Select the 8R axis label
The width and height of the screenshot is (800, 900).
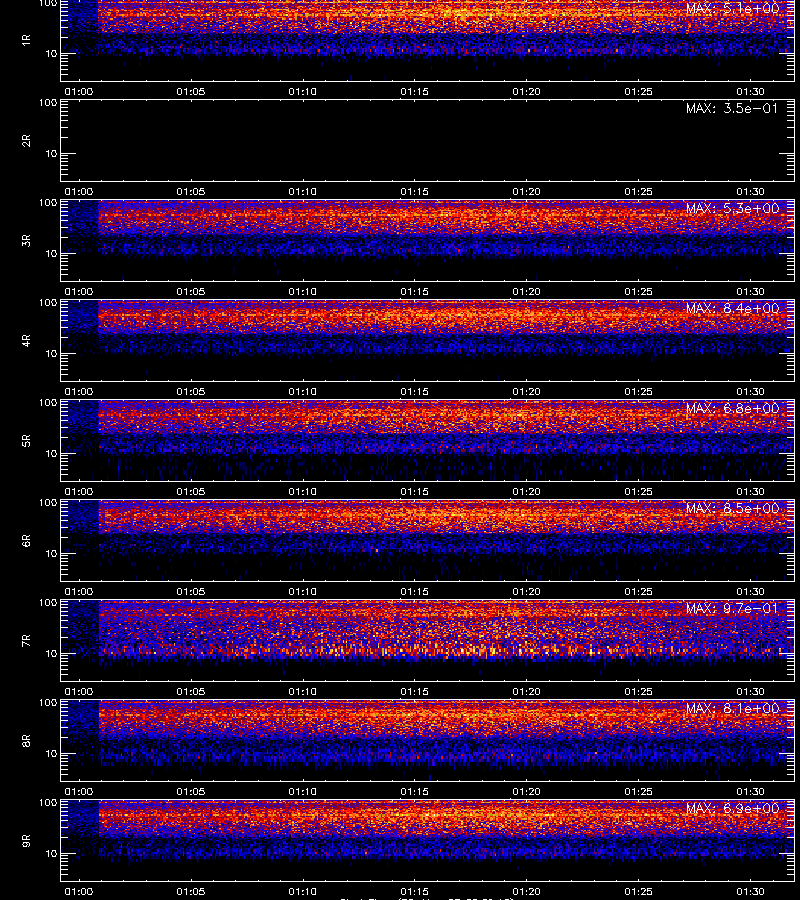point(26,740)
